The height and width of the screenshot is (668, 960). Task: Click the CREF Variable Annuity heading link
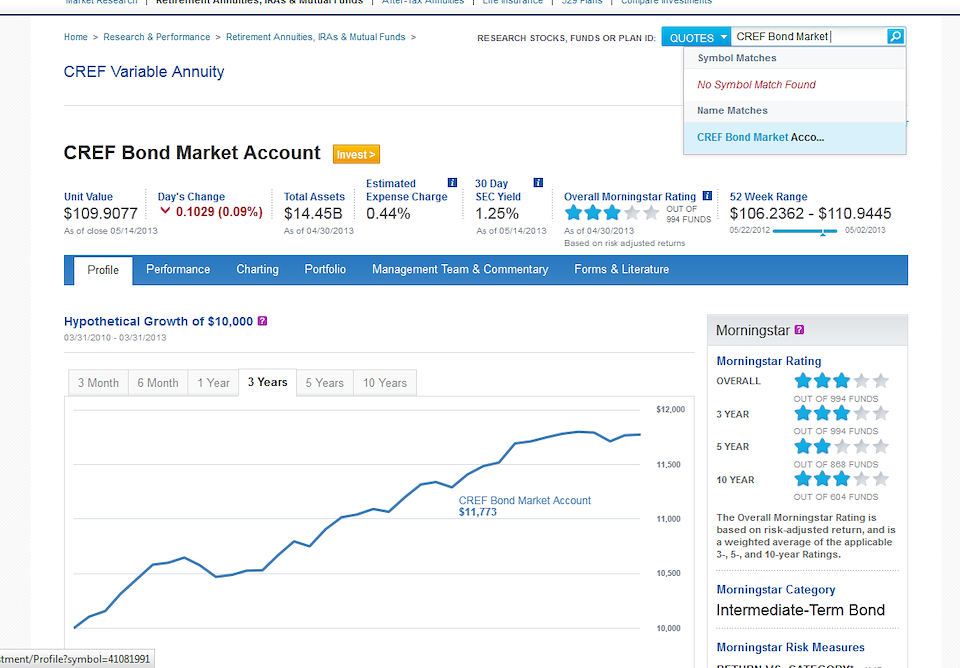(144, 72)
